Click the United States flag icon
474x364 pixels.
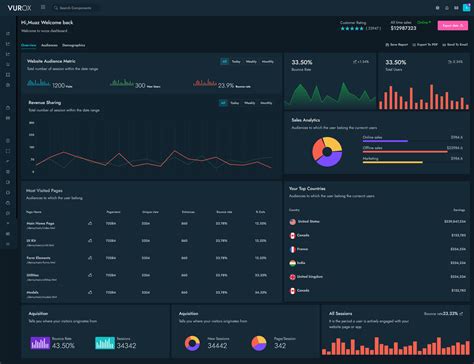pos(293,222)
